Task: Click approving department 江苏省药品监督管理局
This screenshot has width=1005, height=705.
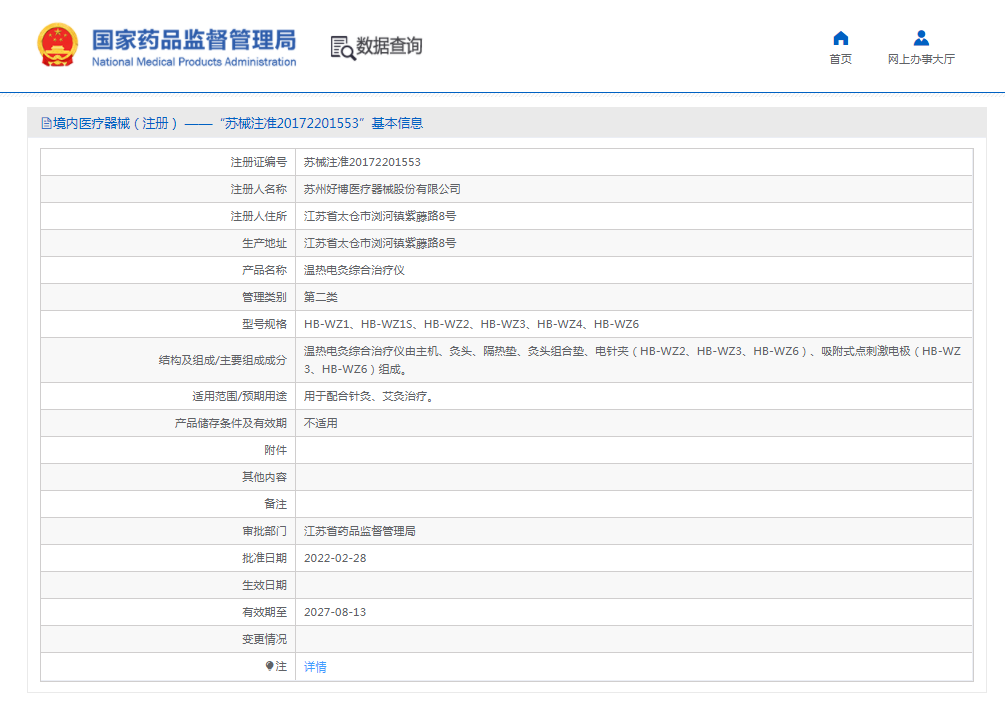Action: (359, 531)
